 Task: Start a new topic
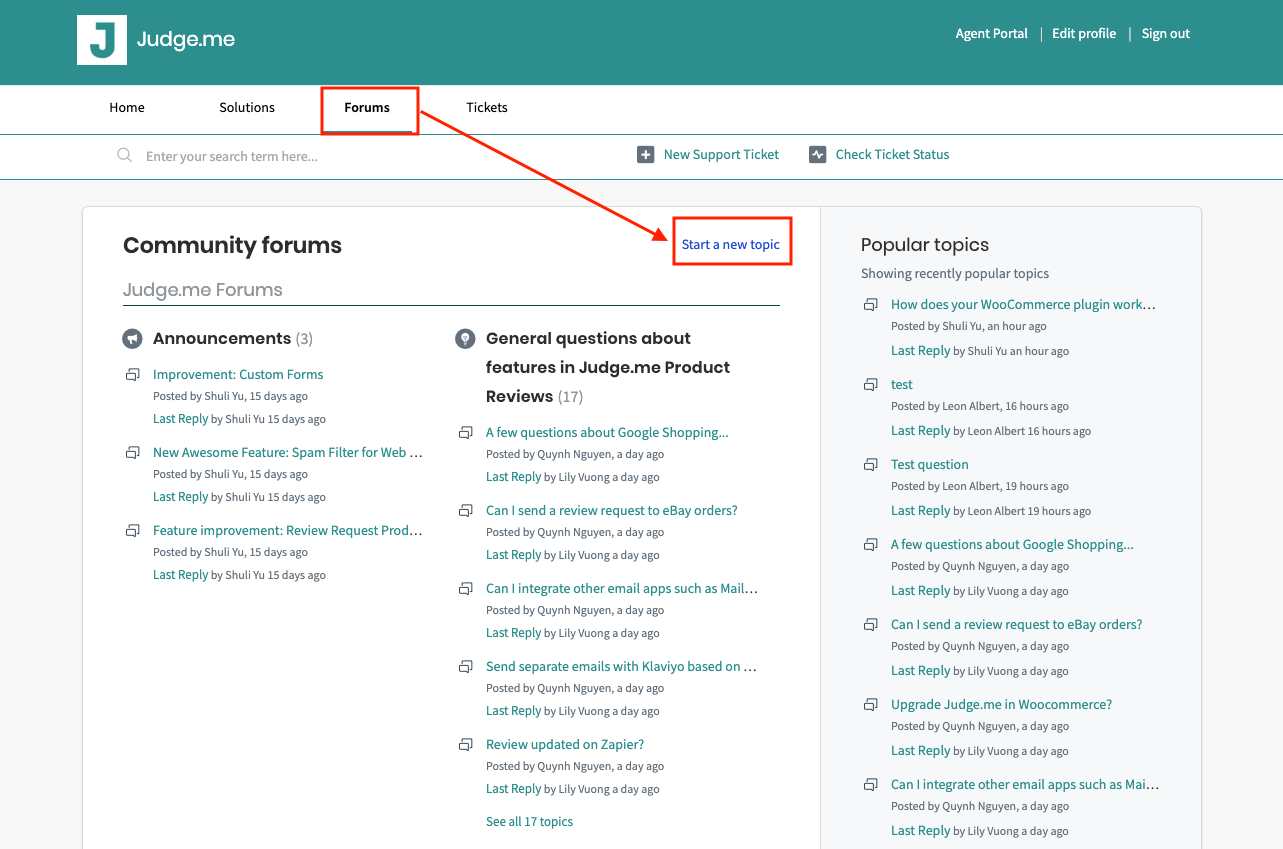731,245
